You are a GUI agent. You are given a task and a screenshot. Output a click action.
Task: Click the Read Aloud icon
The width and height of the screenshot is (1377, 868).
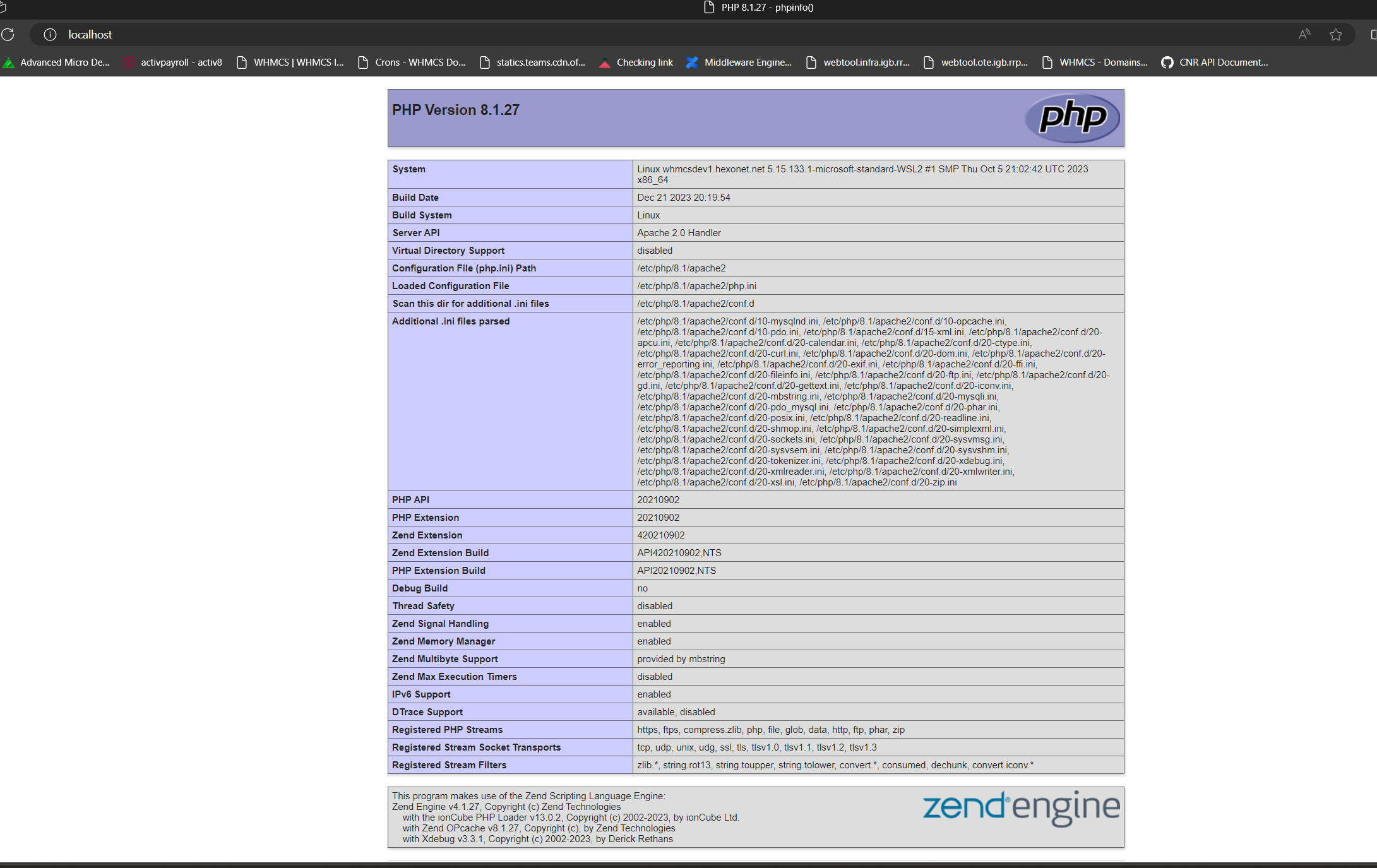1304,35
